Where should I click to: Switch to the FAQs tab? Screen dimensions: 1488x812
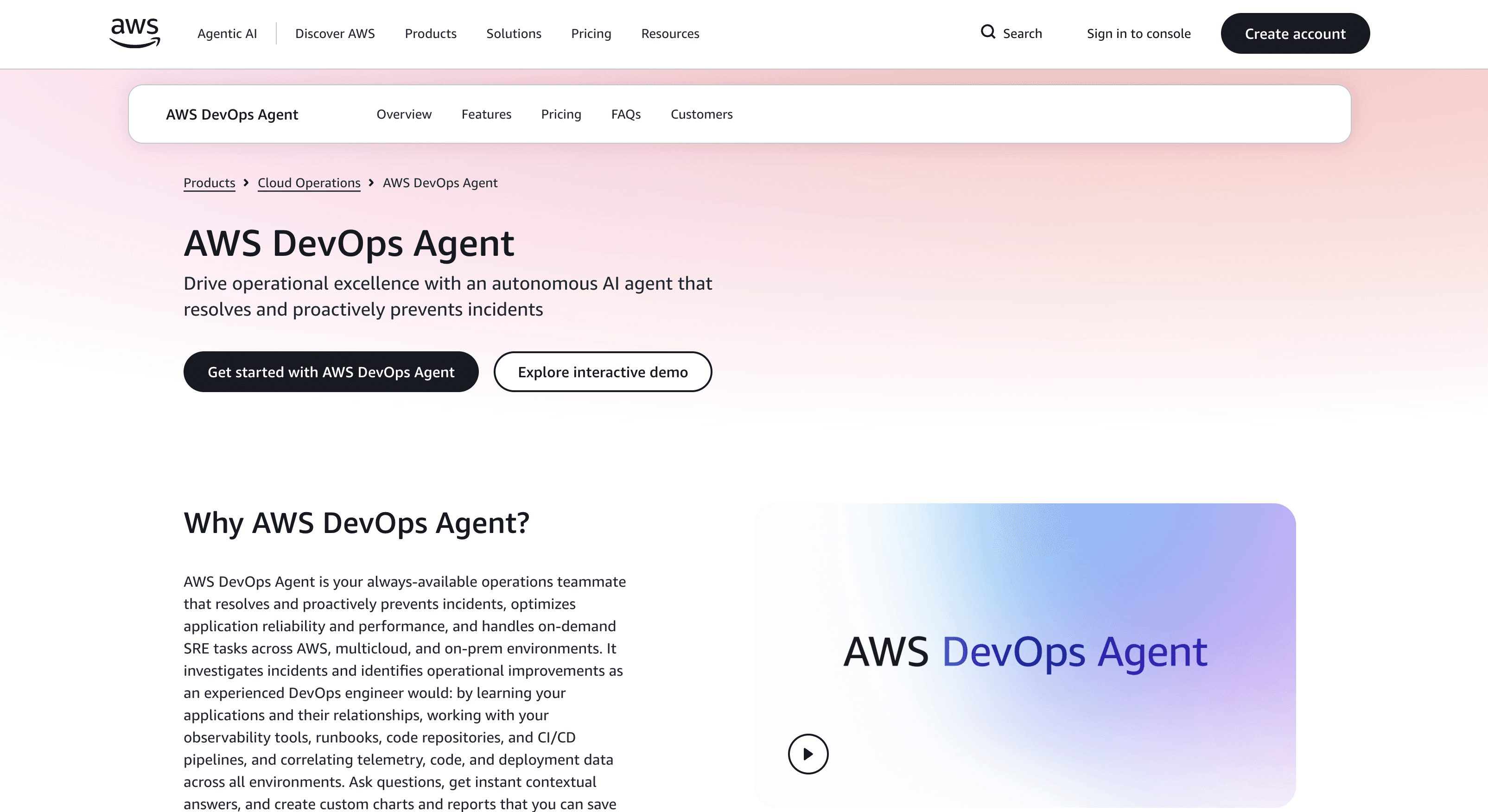pos(626,114)
